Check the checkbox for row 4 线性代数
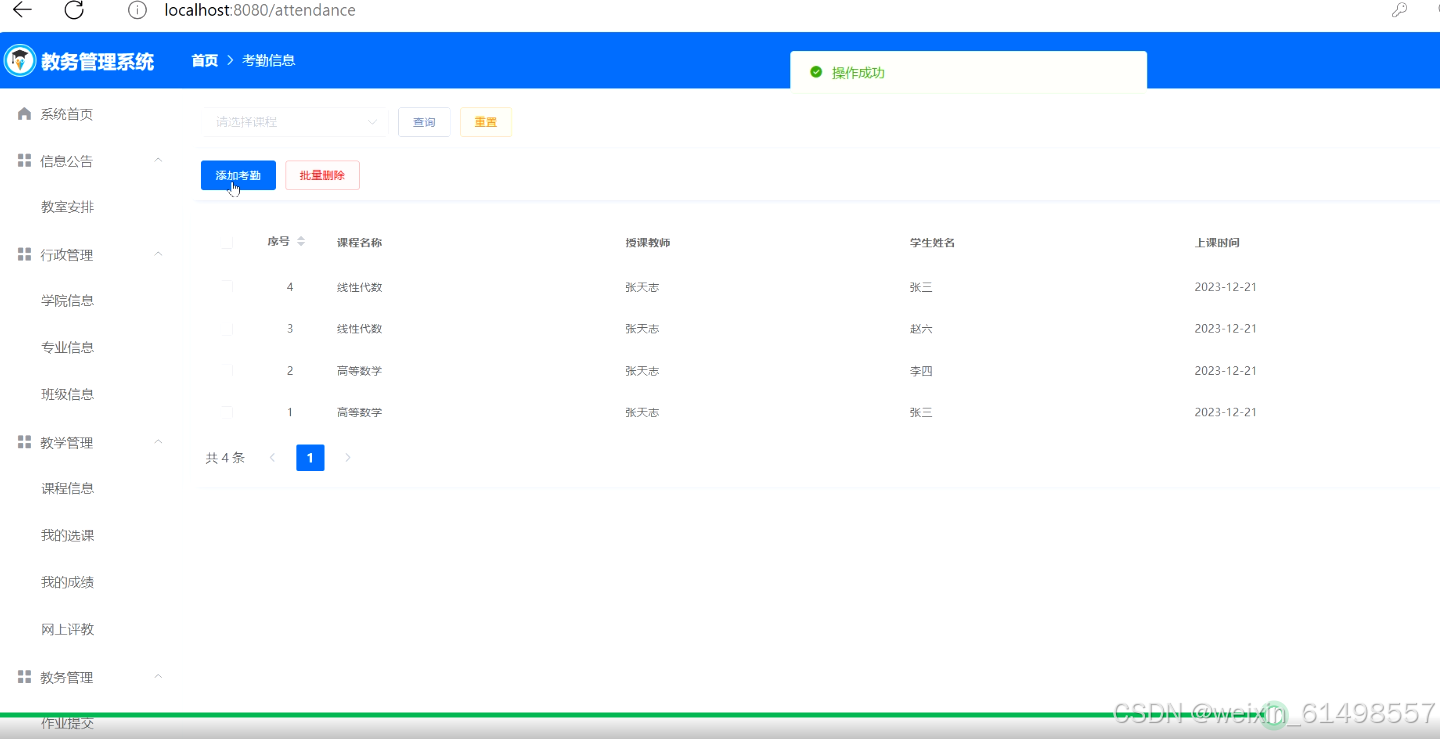1440x739 pixels. point(226,287)
